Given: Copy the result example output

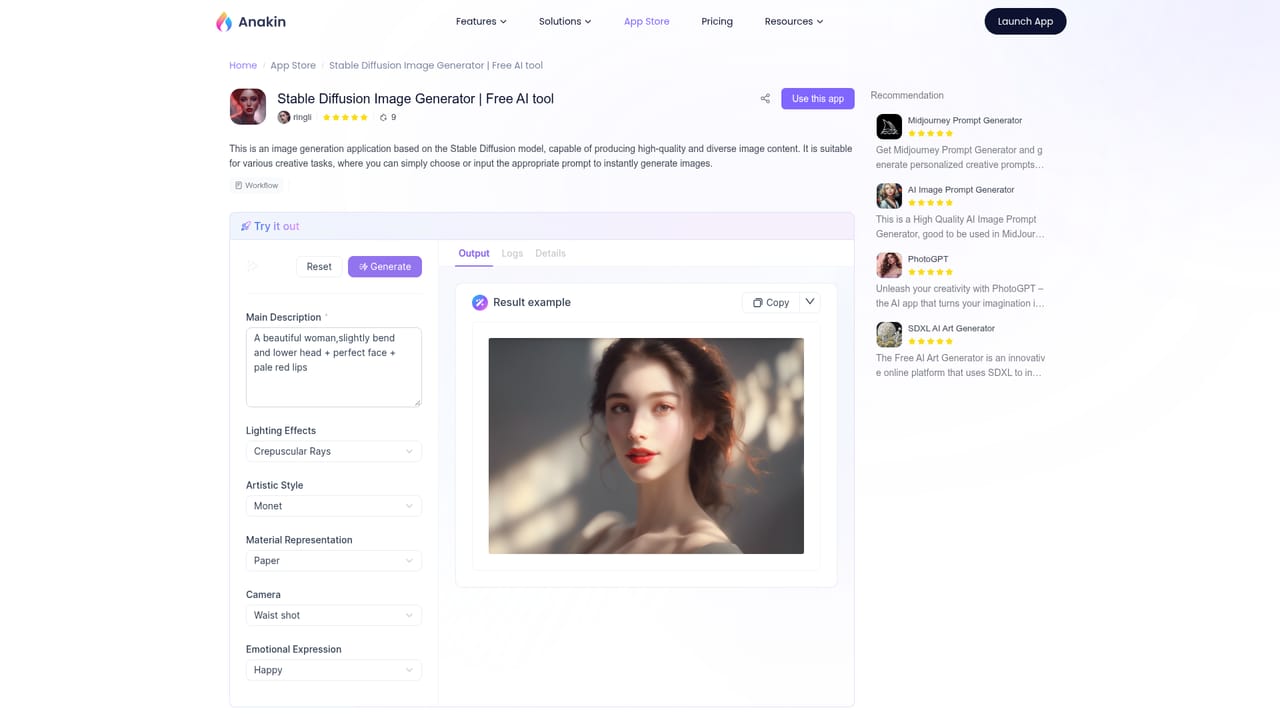Looking at the screenshot, I should coord(771,302).
